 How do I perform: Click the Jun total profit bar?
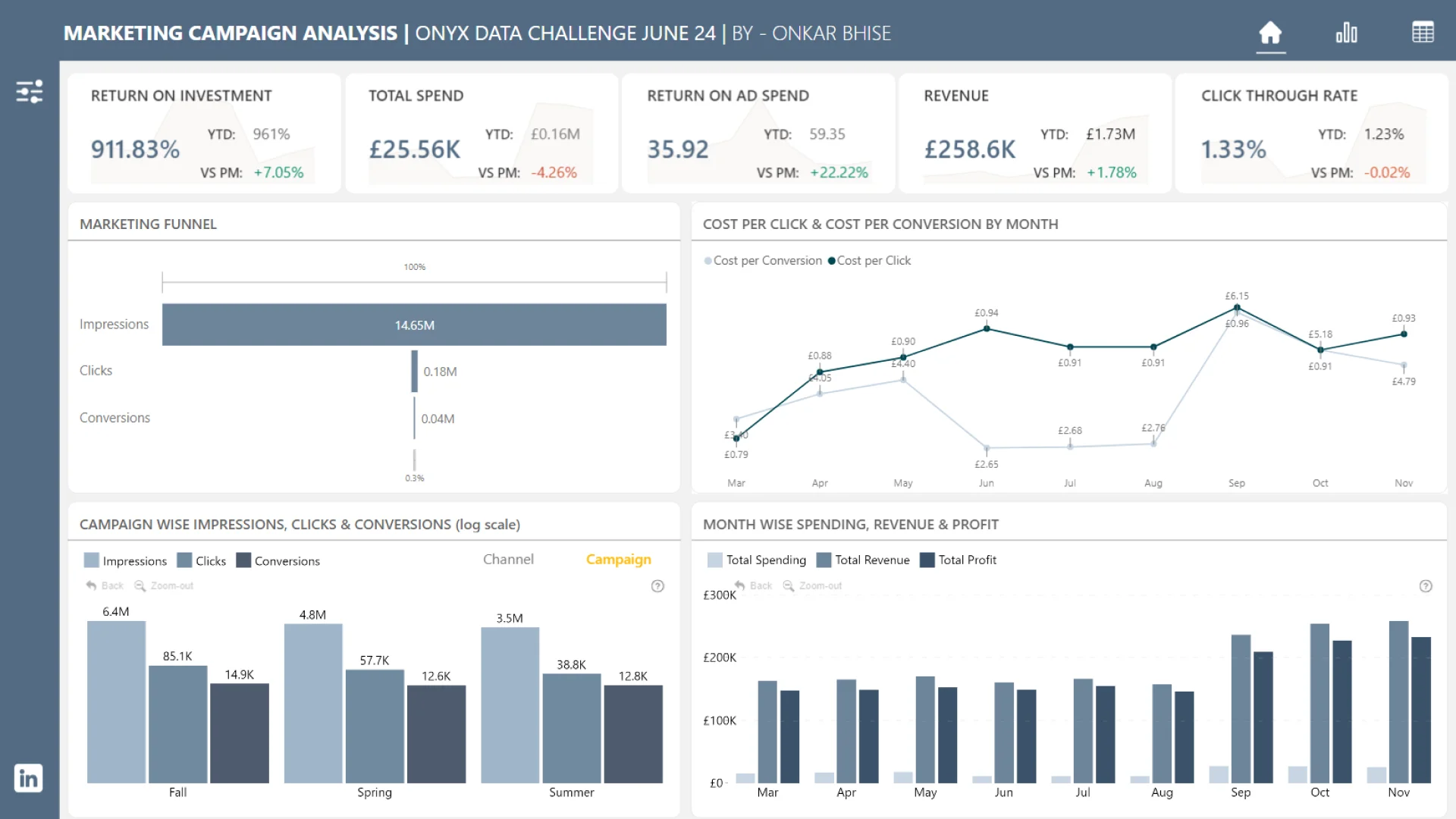(1026, 736)
